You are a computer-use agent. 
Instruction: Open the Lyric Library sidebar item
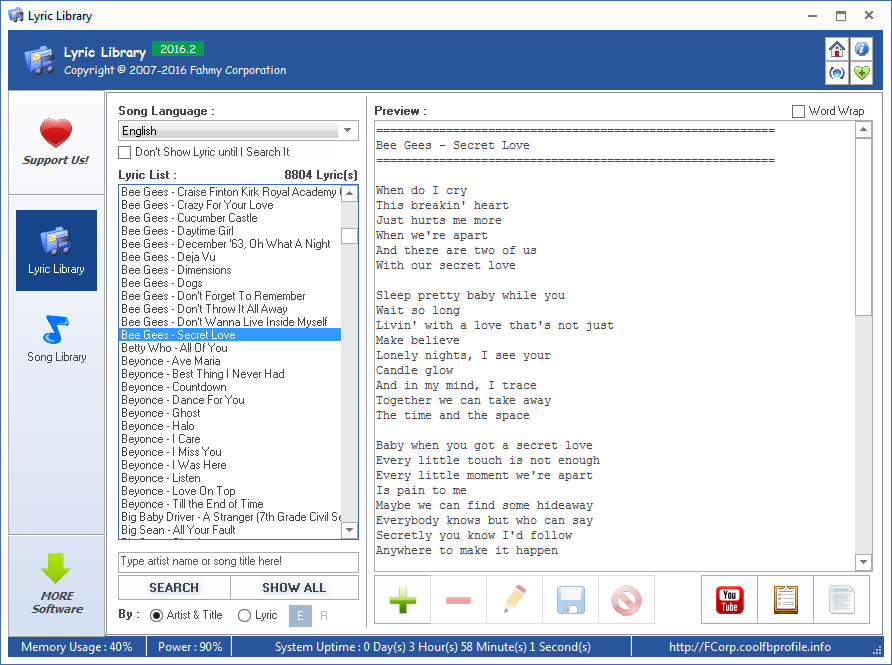pyautogui.click(x=56, y=250)
